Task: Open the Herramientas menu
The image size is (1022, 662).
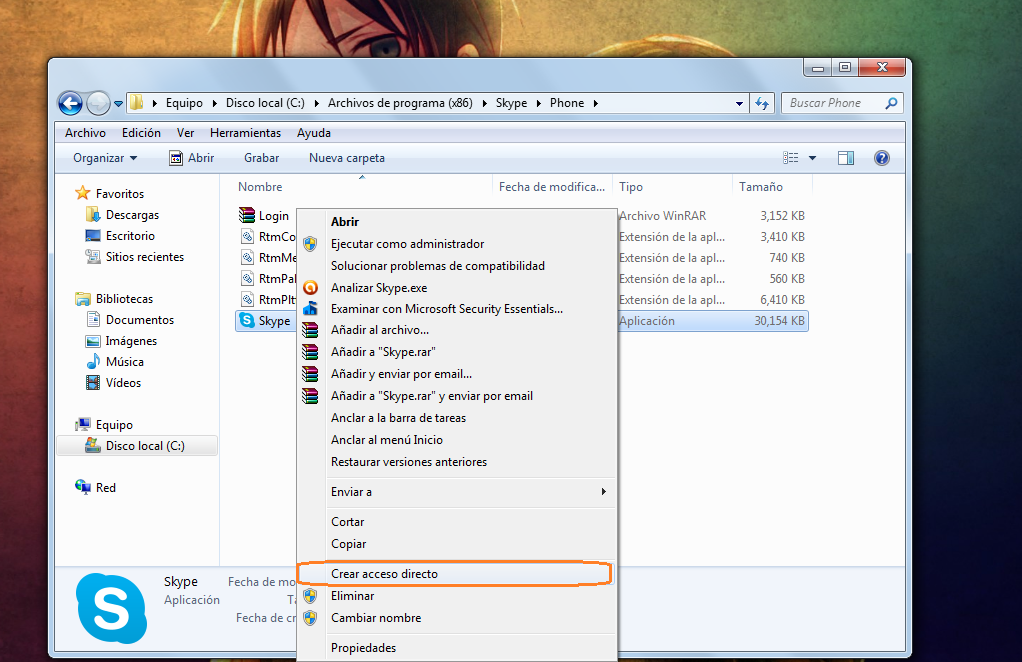Action: click(x=246, y=133)
